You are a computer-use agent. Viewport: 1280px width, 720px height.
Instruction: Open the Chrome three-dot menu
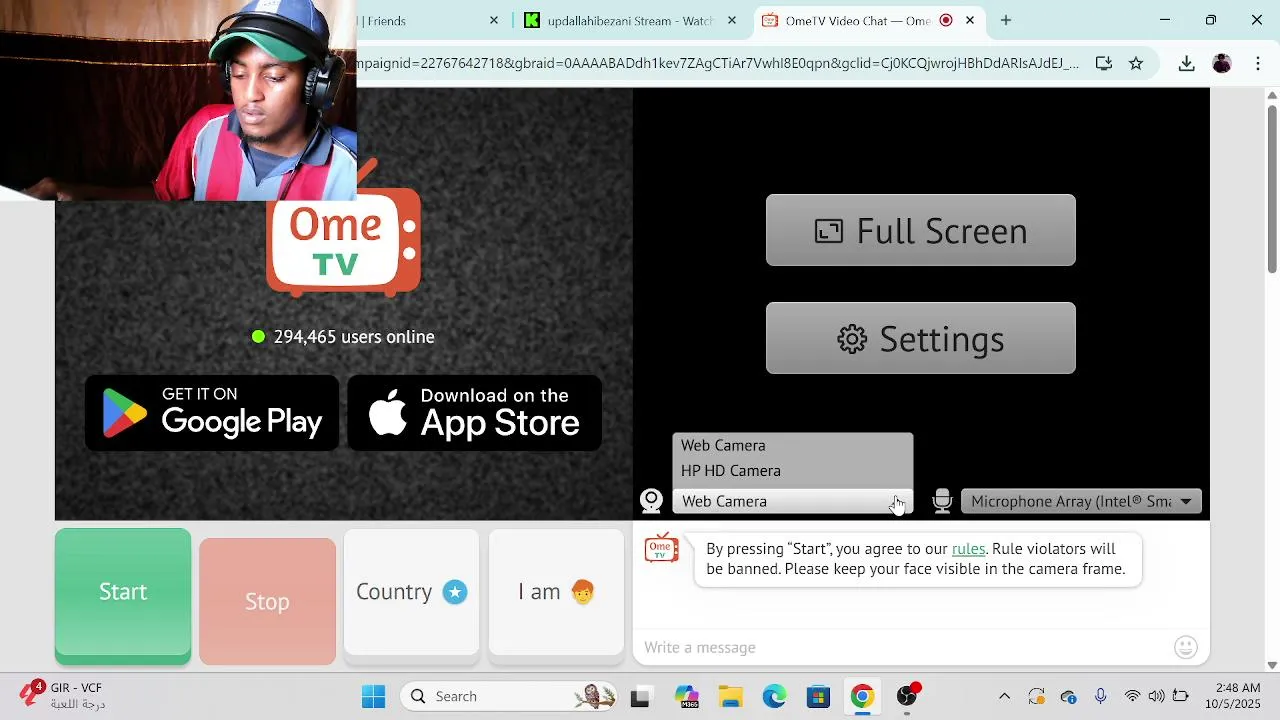pyautogui.click(x=1258, y=63)
